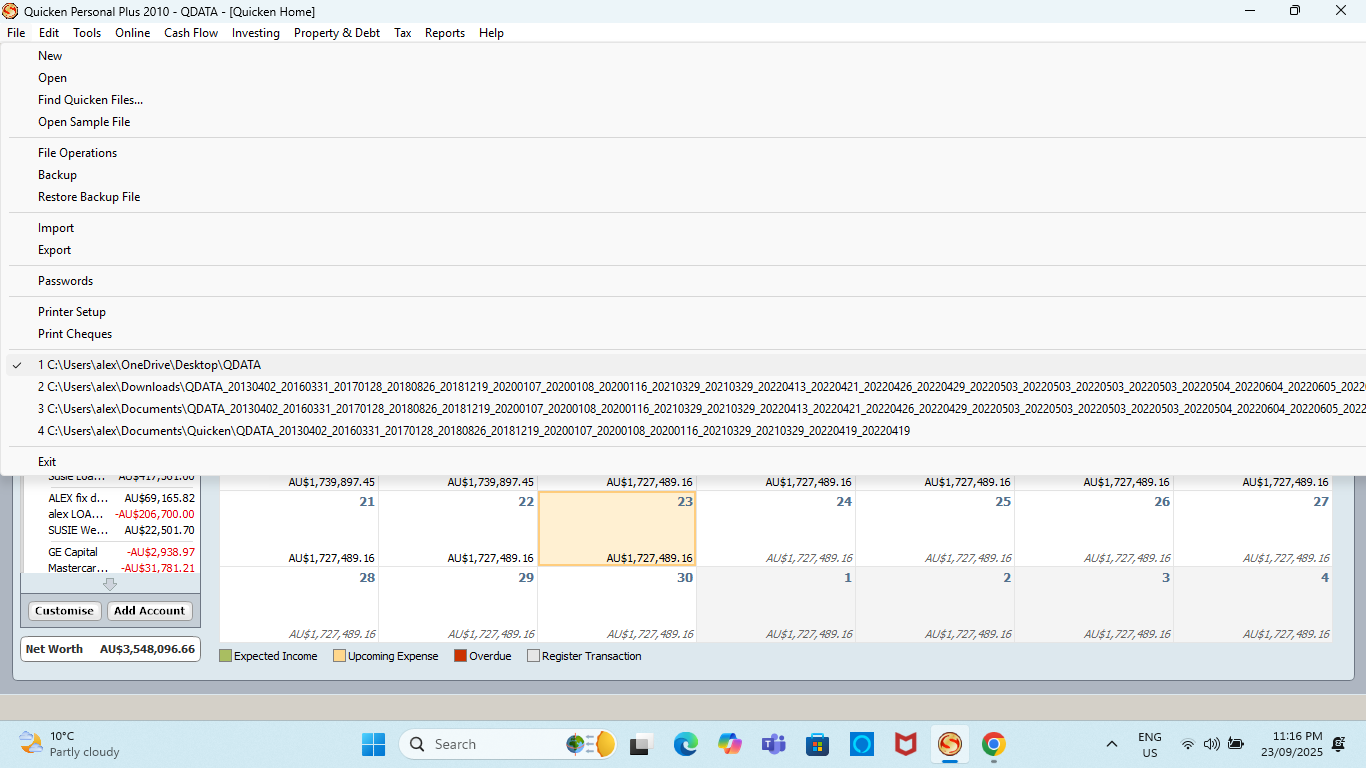Choose Printer Setup
Screen dimensions: 1366x768
pyautogui.click(x=72, y=312)
